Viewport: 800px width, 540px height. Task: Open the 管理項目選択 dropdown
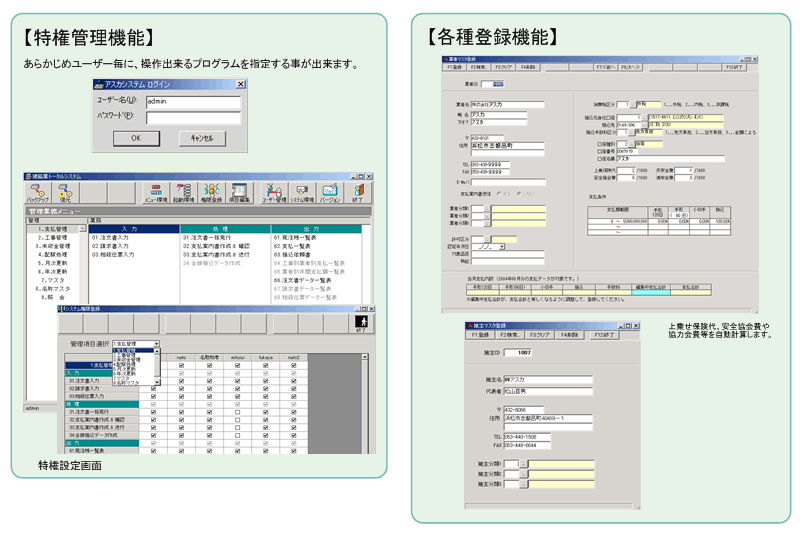(156, 343)
